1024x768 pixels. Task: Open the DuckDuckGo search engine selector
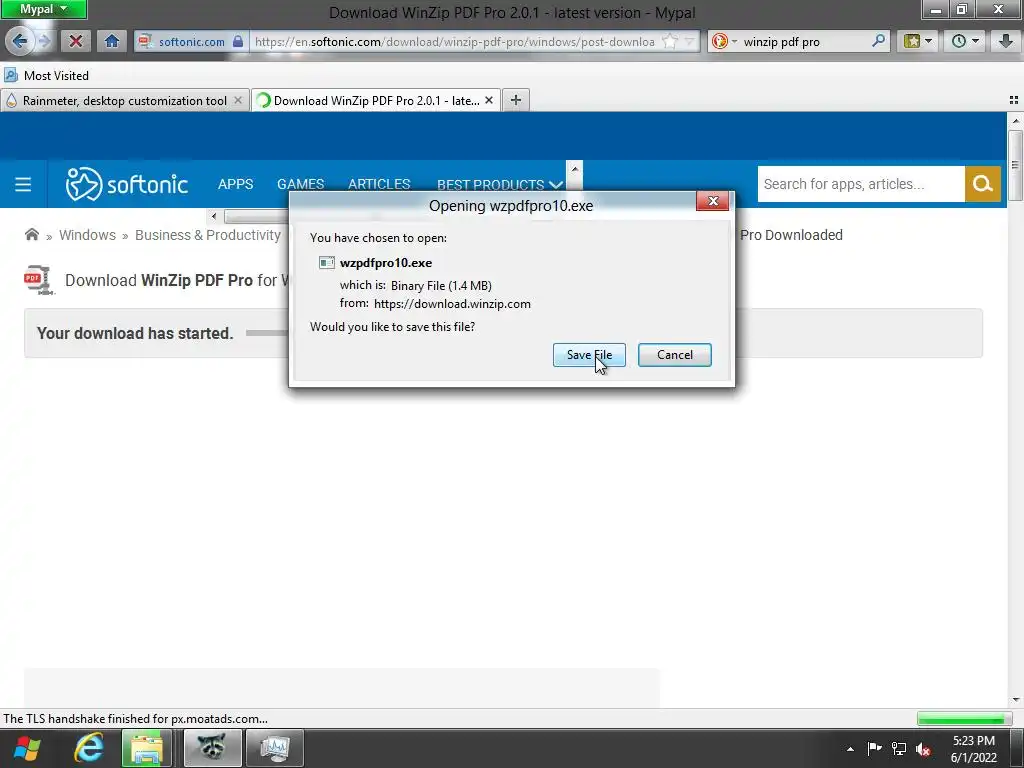724,42
